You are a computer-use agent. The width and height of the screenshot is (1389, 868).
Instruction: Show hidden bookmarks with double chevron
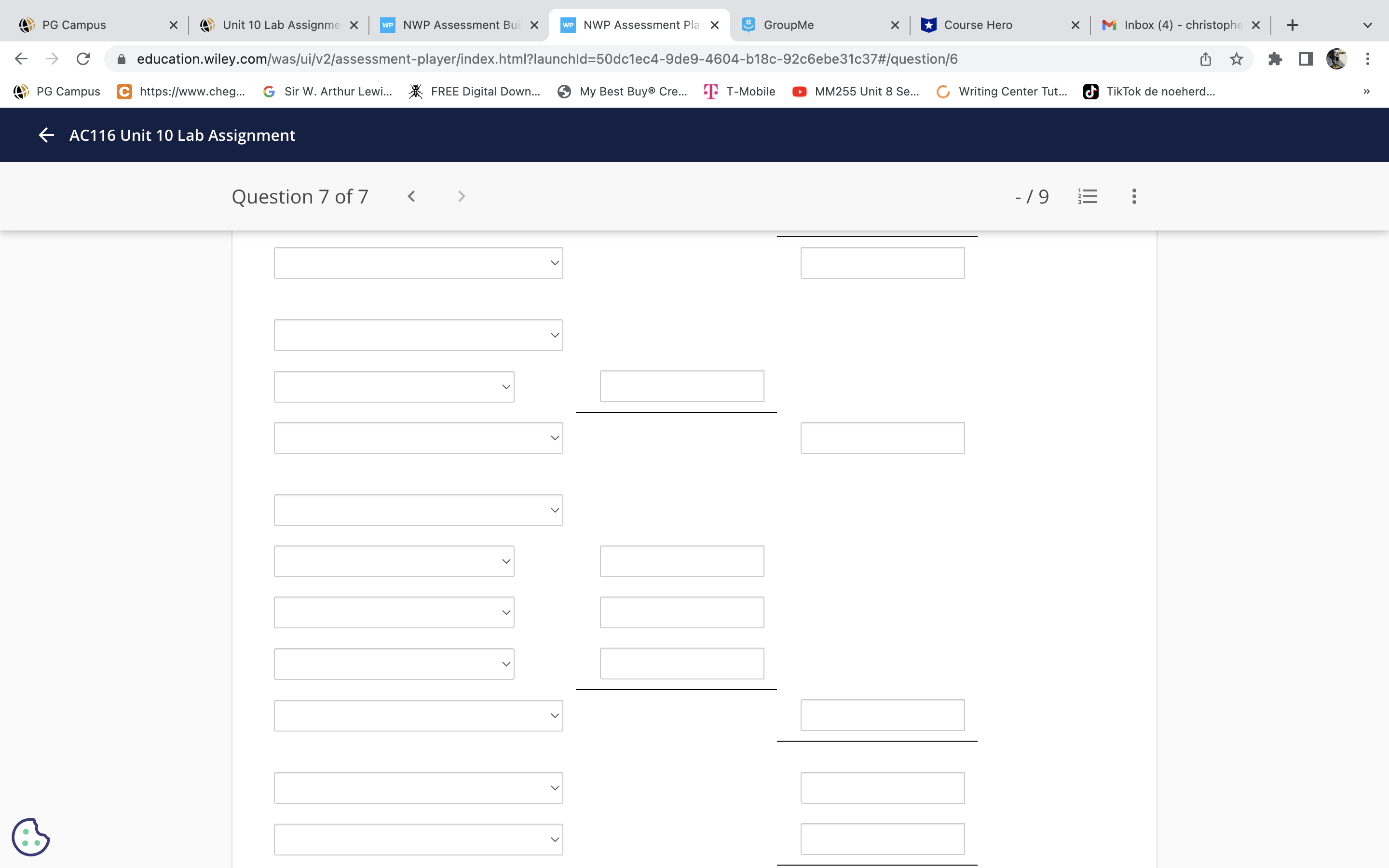1366,91
